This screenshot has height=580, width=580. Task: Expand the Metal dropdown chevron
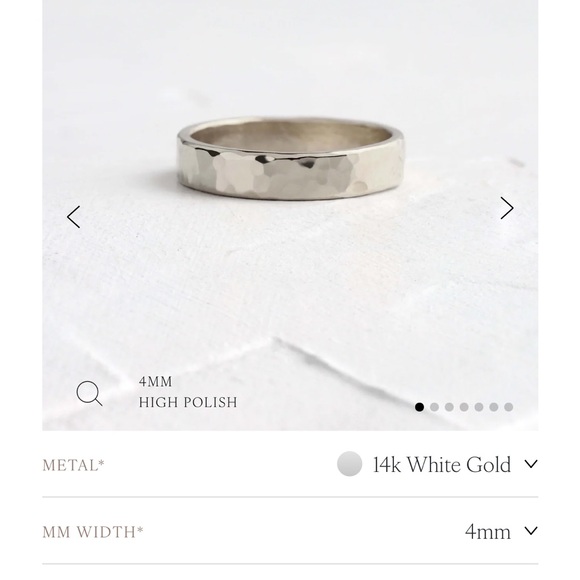(x=531, y=464)
